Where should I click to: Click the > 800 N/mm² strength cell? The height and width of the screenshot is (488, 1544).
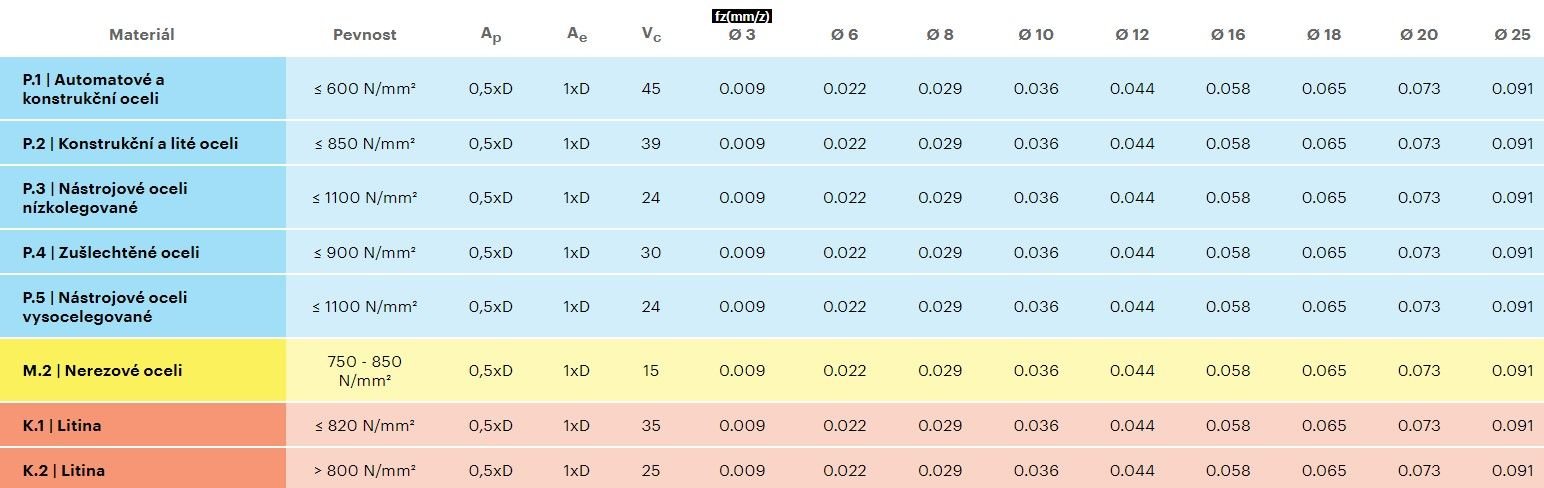(x=364, y=470)
